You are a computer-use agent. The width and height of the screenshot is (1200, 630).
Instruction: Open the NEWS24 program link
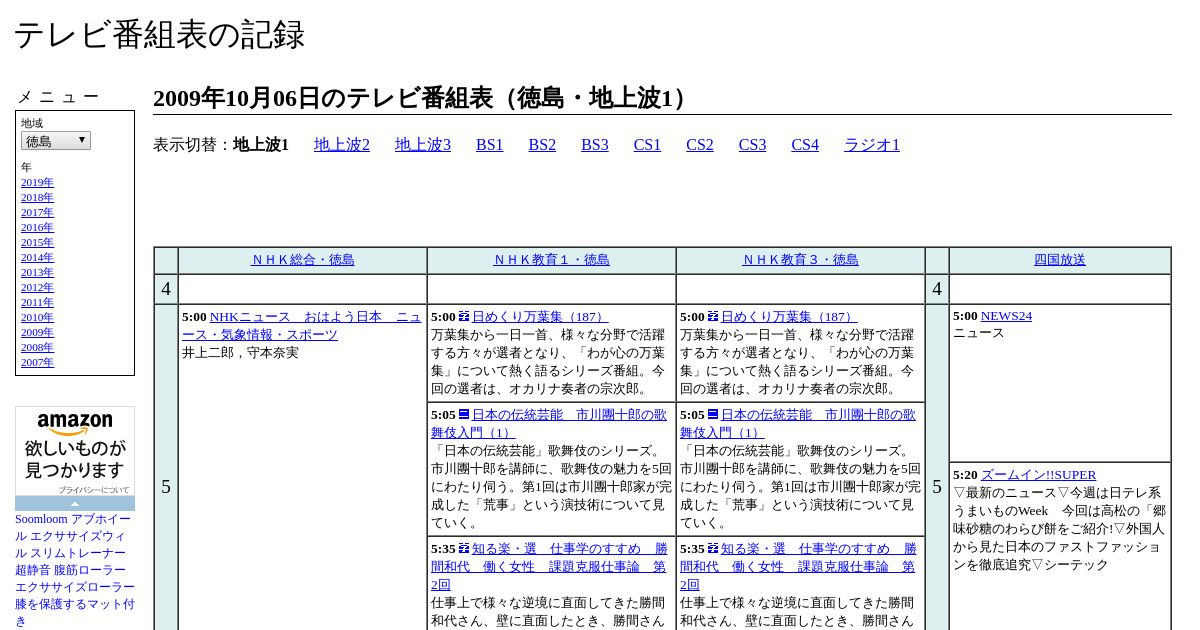pyautogui.click(x=1006, y=316)
